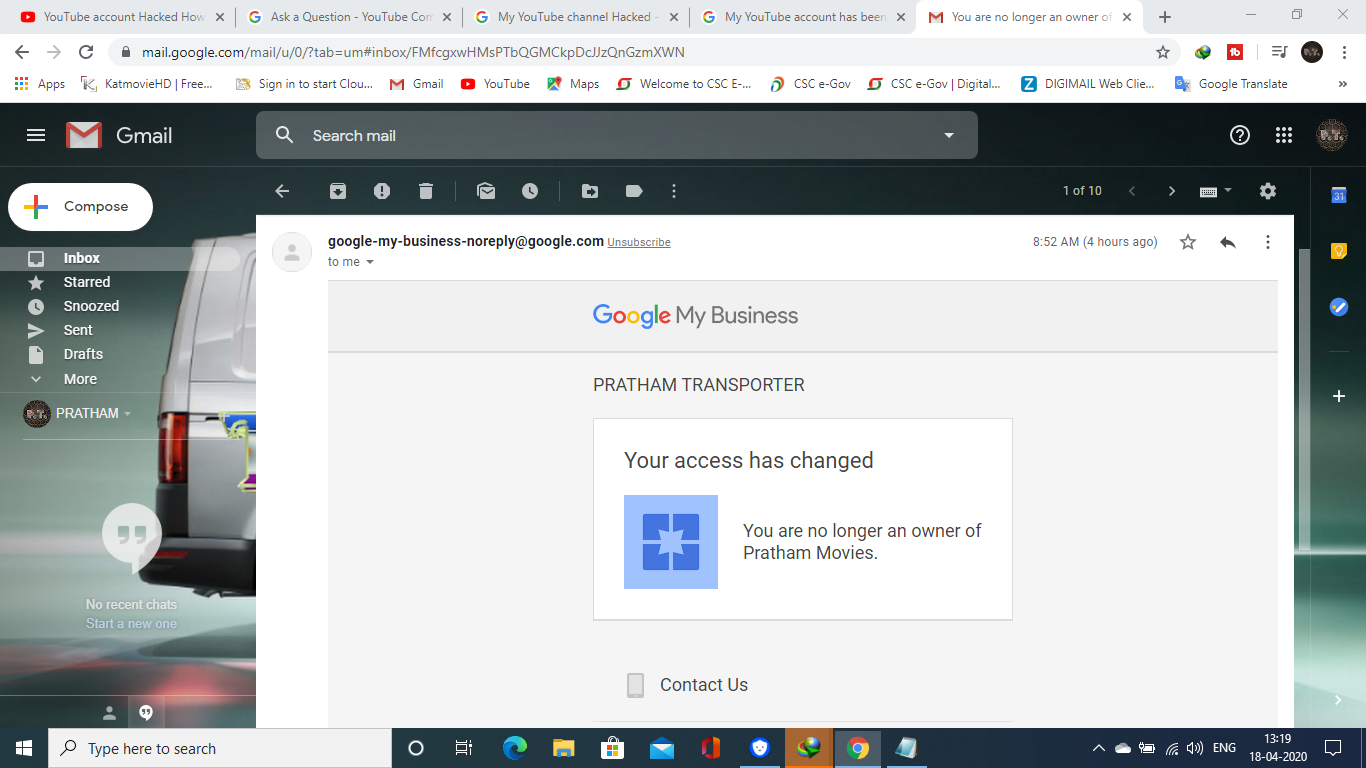Open message more options three dots
Screen dimensions: 1366x768
(x=1268, y=242)
